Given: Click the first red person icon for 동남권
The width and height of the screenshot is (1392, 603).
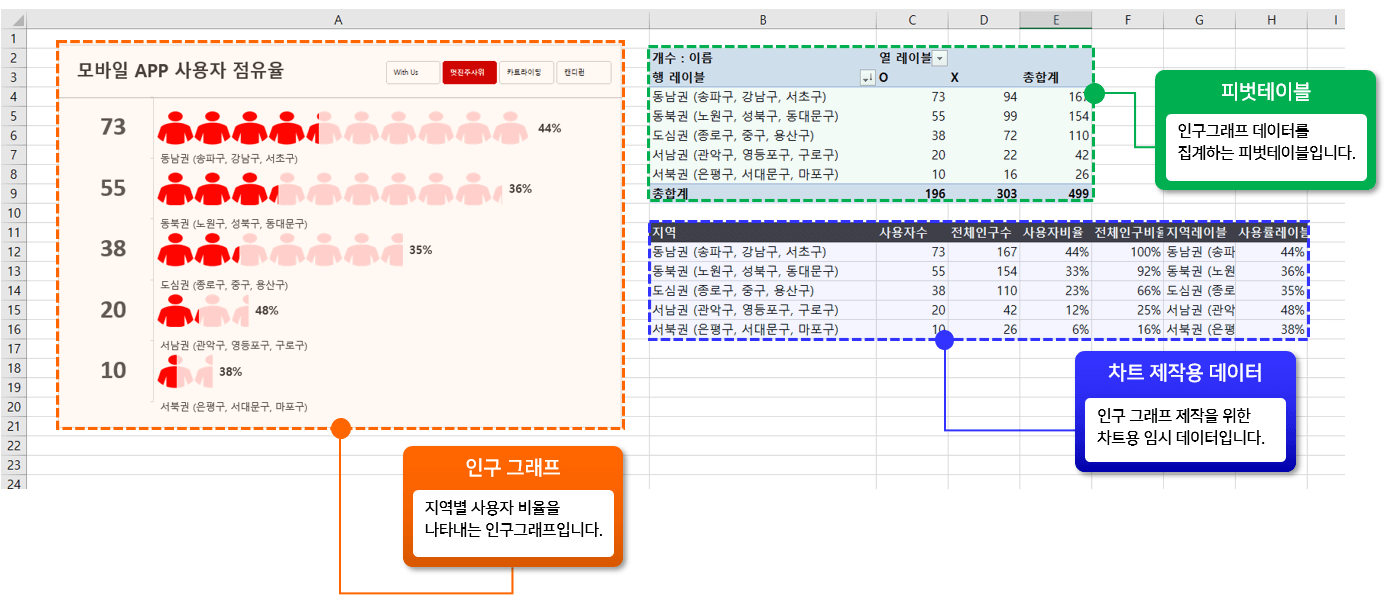Looking at the screenshot, I should (175, 129).
